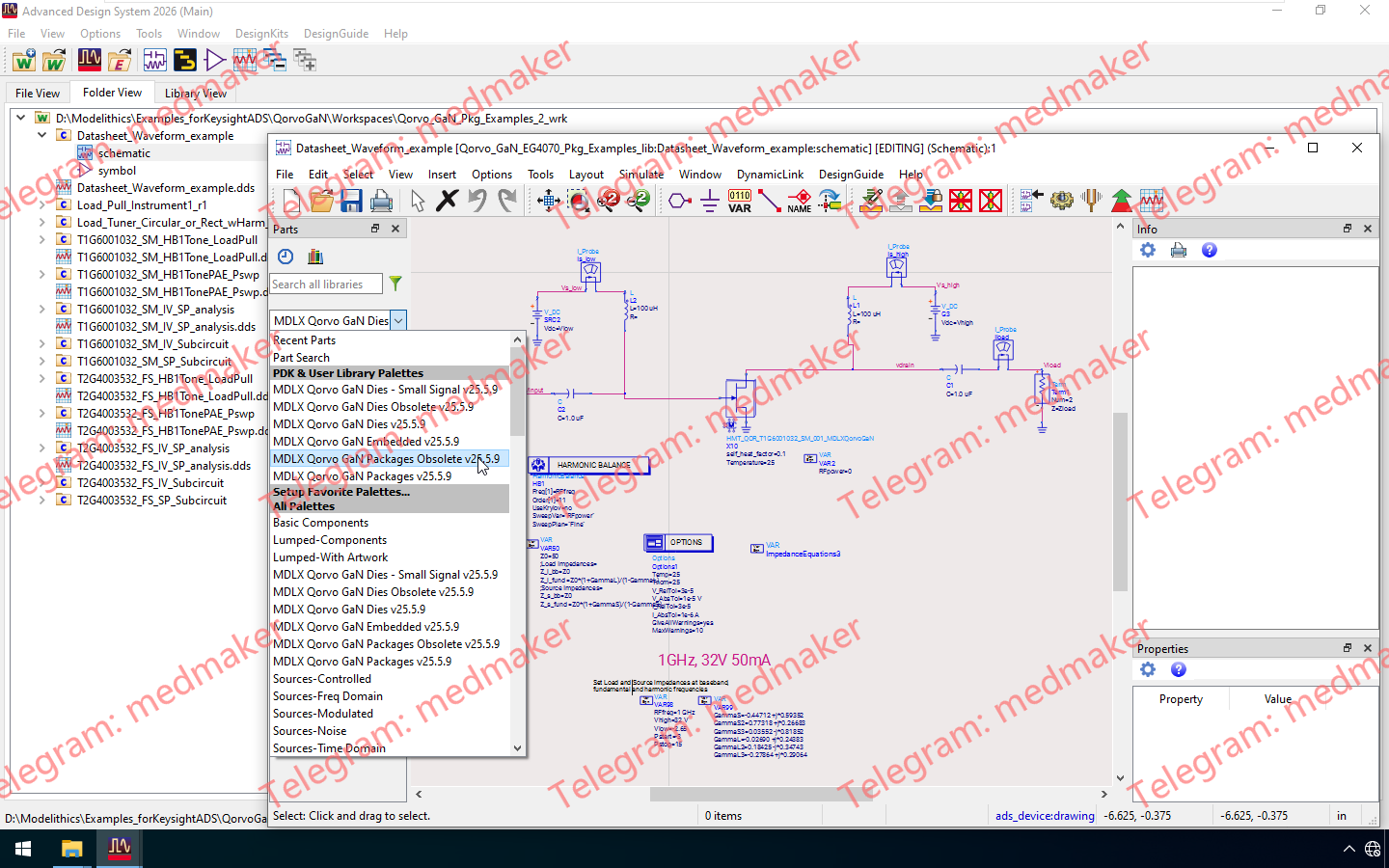Select the Insert Ground icon
1389x868 pixels.
click(x=710, y=201)
